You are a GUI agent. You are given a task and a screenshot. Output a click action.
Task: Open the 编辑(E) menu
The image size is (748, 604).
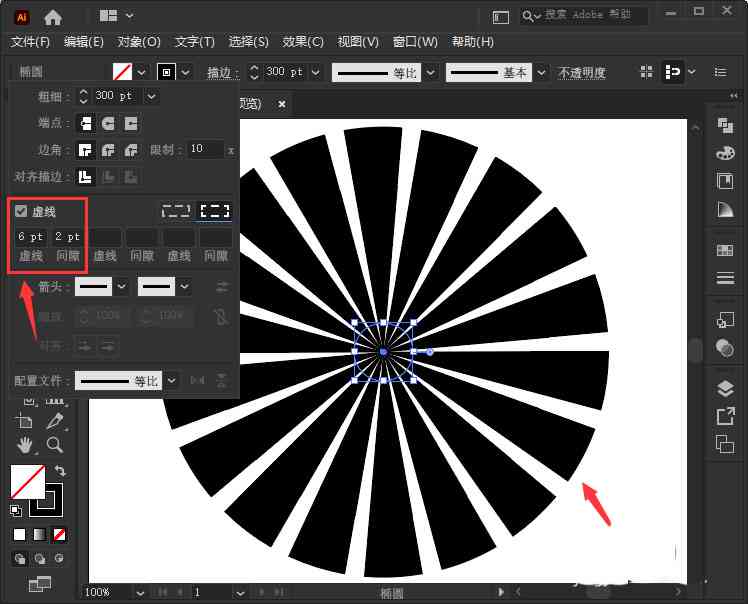coord(83,42)
